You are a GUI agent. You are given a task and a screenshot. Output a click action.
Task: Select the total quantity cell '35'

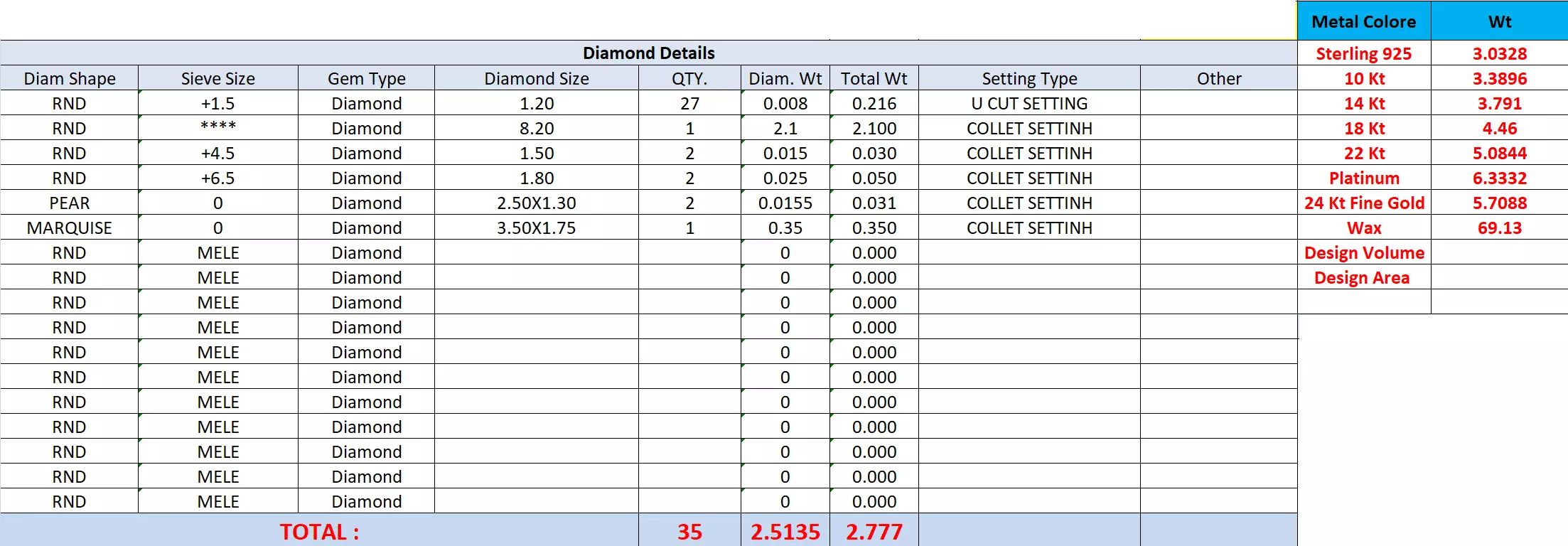click(689, 531)
